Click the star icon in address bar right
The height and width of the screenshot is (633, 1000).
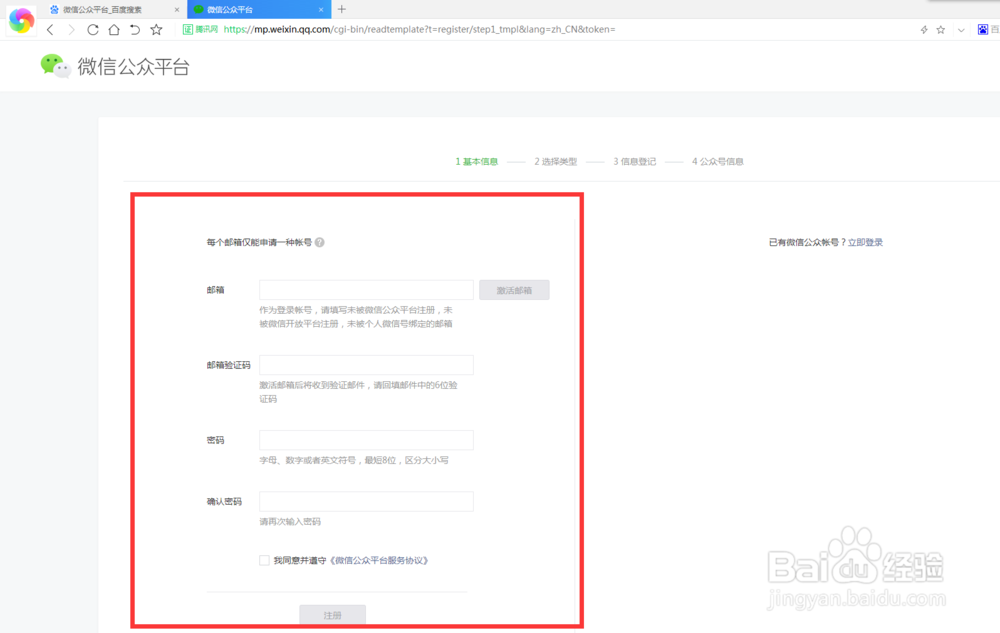tap(941, 29)
